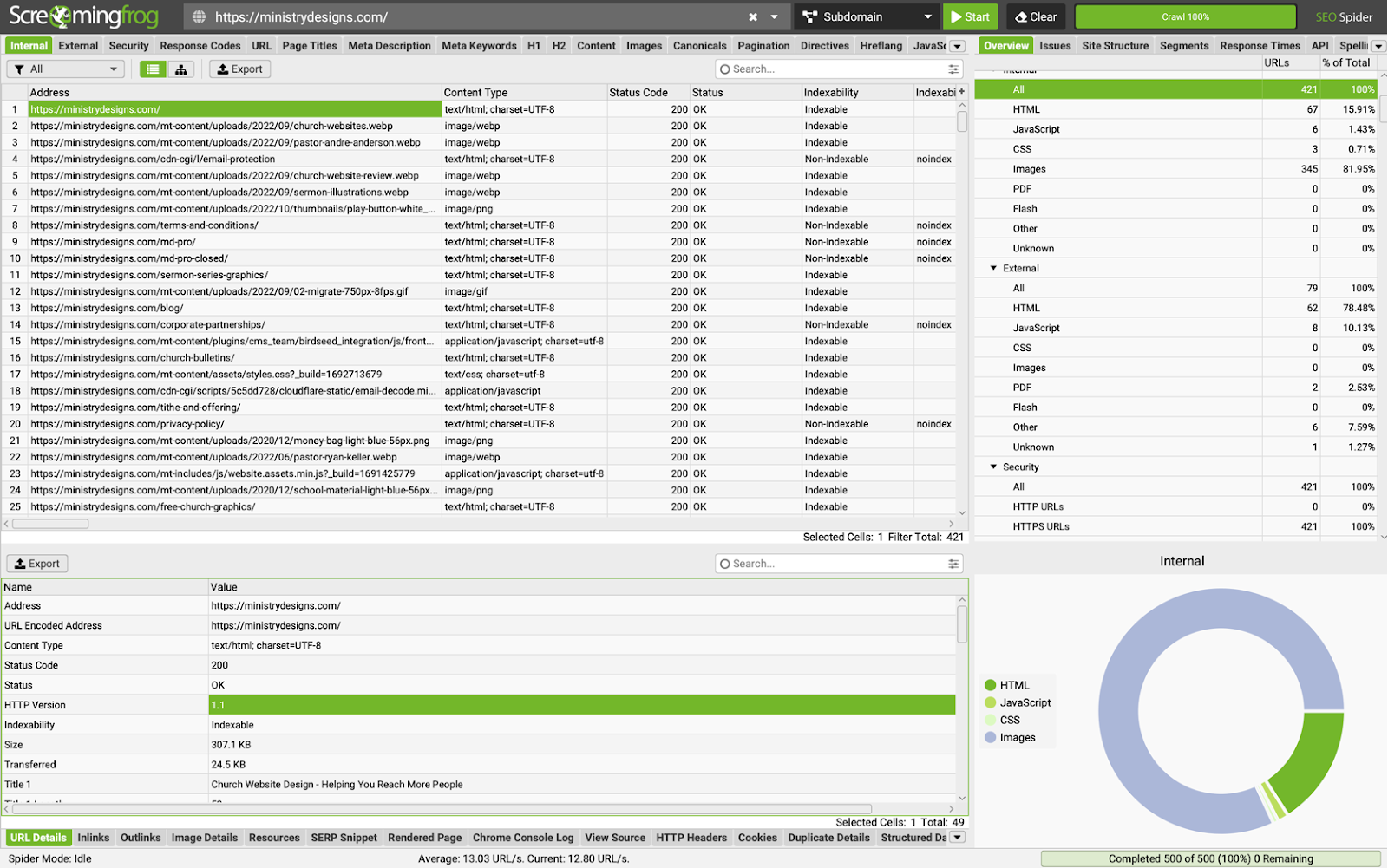Viewport: 1388px width, 868px height.
Task: Export the lower URL details table
Action: [x=37, y=564]
